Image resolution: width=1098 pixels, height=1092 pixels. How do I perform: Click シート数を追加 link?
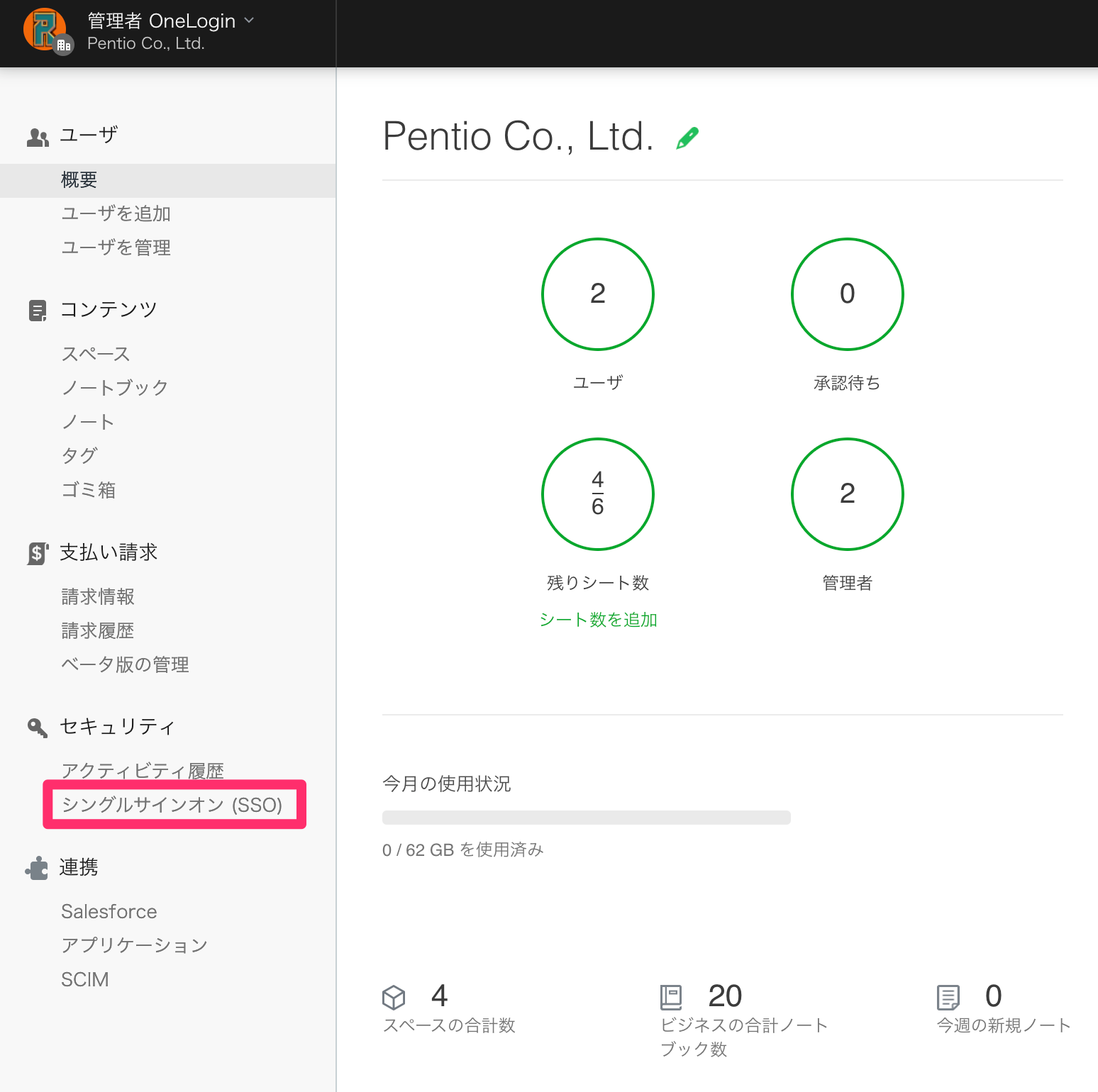point(598,620)
